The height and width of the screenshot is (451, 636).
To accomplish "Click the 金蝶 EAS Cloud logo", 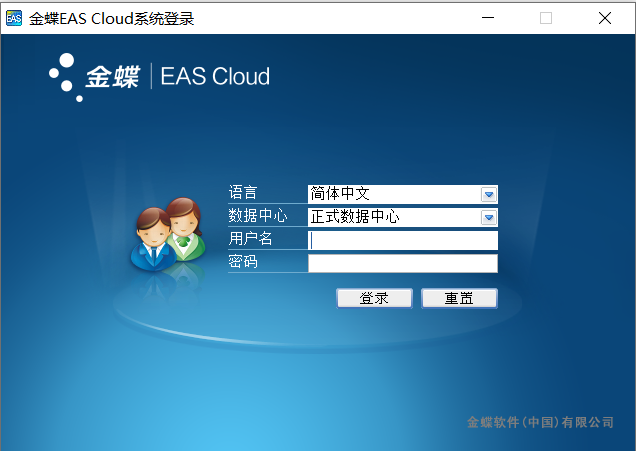I will tap(159, 77).
